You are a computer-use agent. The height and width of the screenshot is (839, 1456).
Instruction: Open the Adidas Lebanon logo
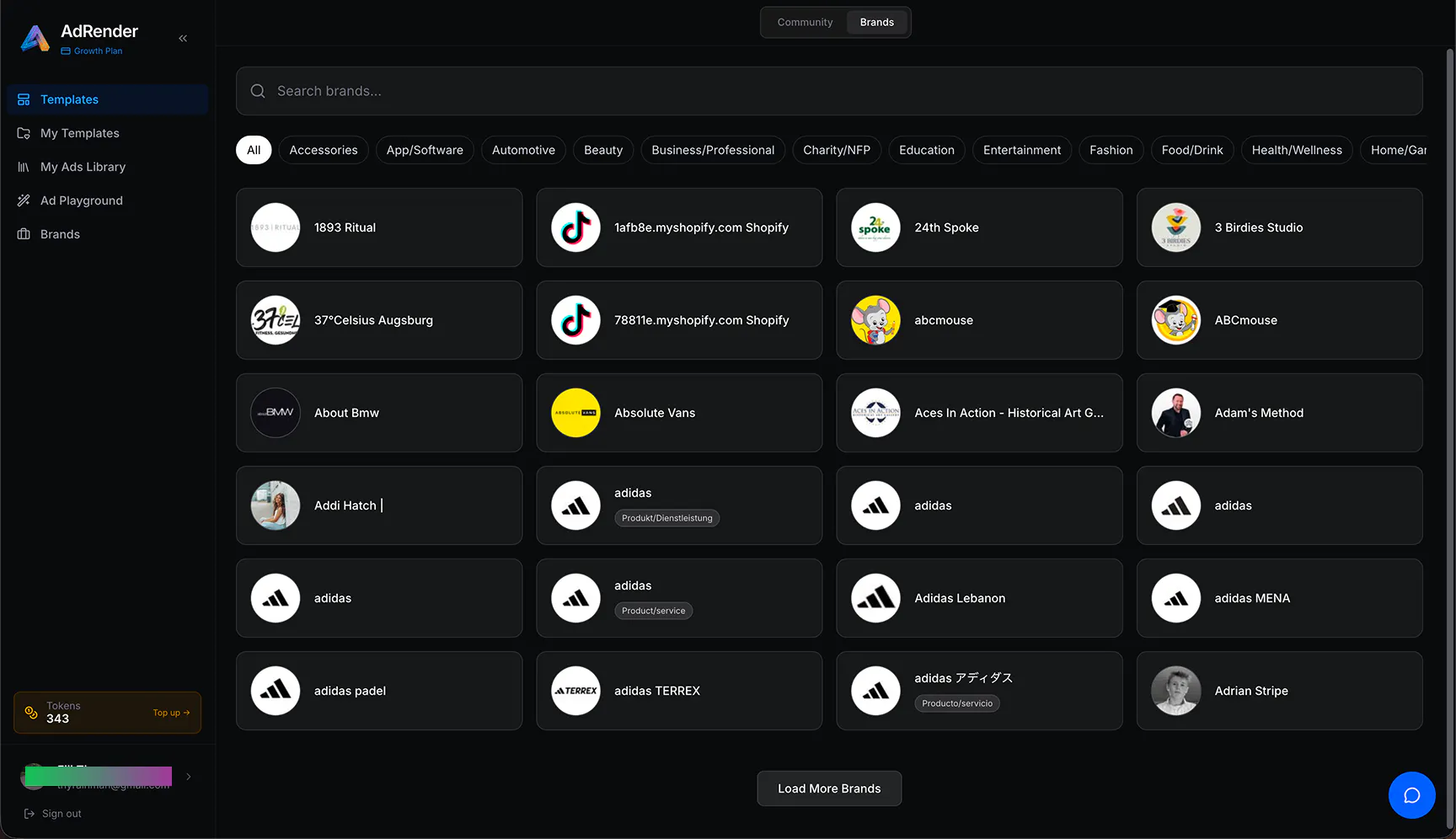point(875,598)
